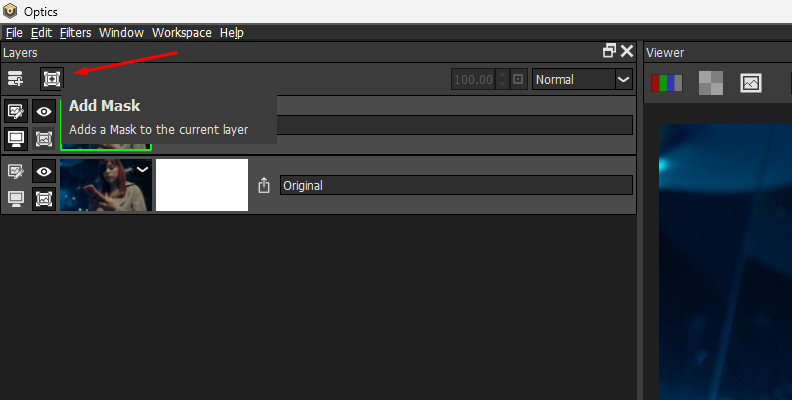Image resolution: width=792 pixels, height=400 pixels.
Task: Click the share icon beside Original layer
Action: (264, 185)
